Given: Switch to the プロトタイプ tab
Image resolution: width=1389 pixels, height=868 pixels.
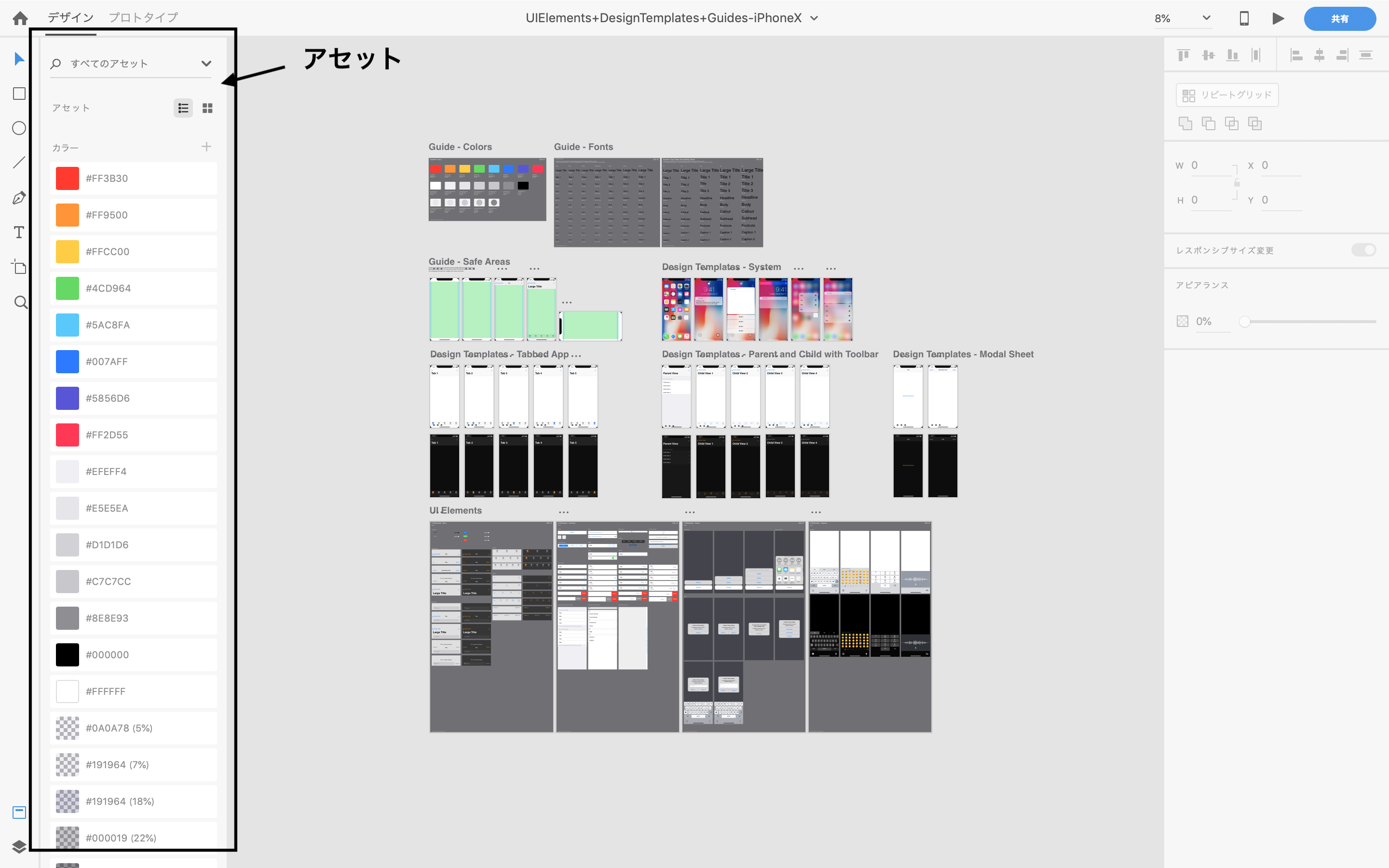Looking at the screenshot, I should (143, 17).
